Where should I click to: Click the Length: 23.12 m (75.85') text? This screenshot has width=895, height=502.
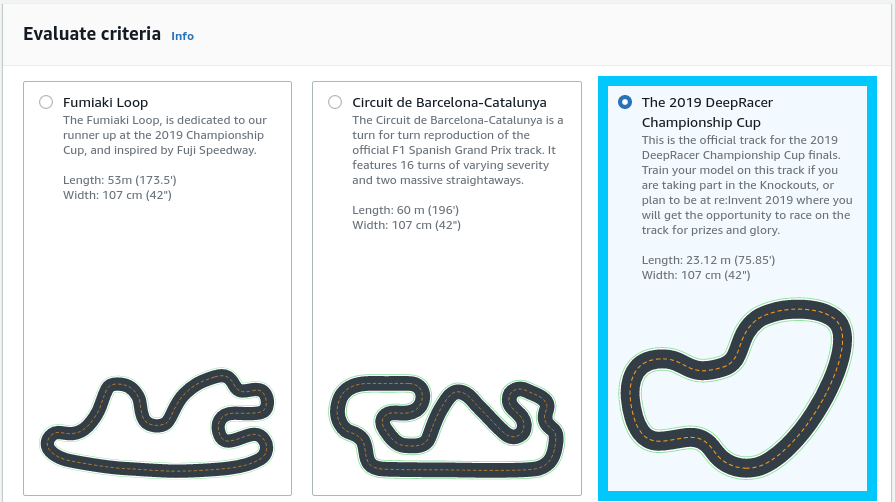[708, 260]
